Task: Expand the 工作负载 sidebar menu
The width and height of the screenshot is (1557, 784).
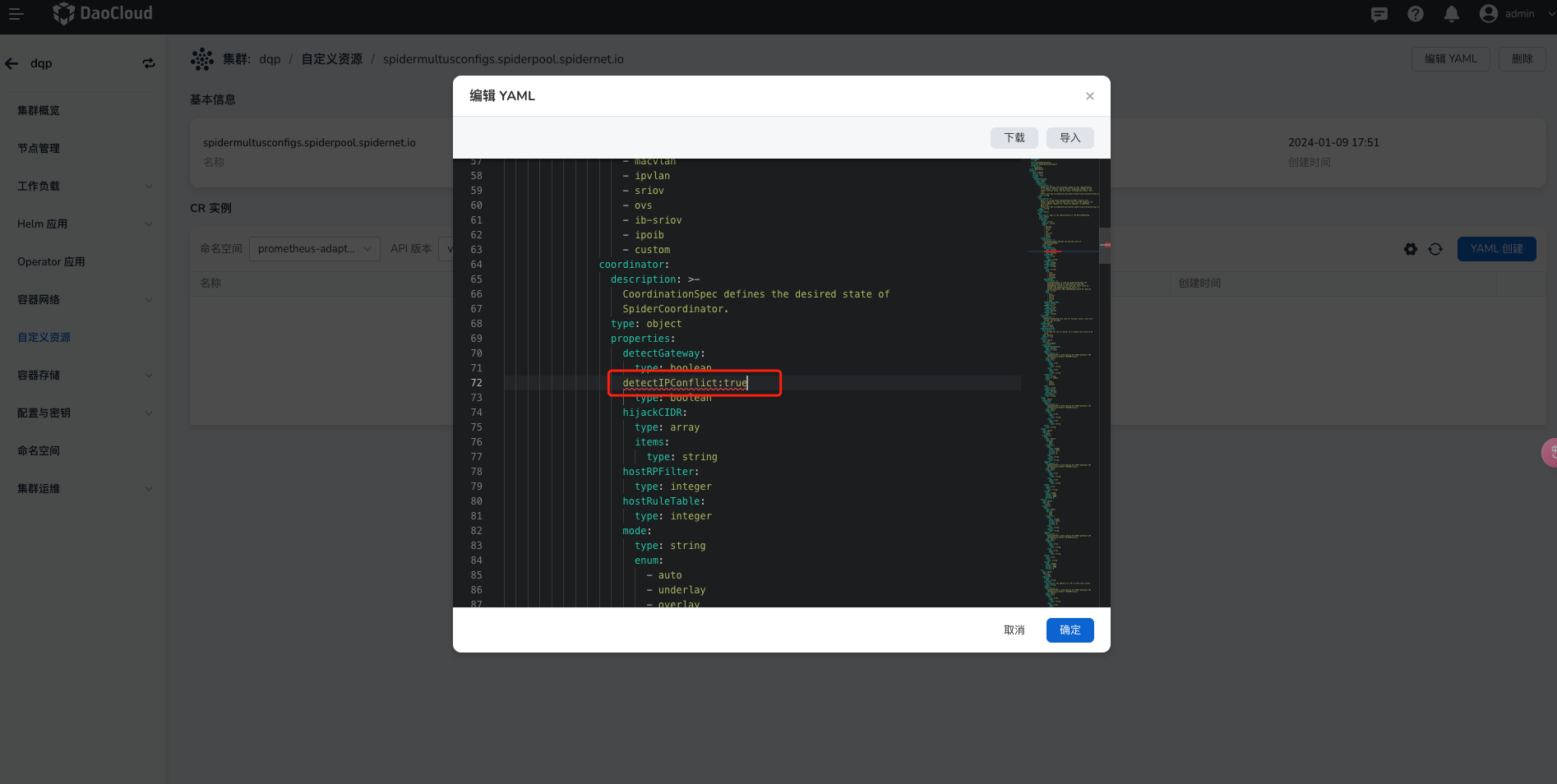Action: click(82, 187)
